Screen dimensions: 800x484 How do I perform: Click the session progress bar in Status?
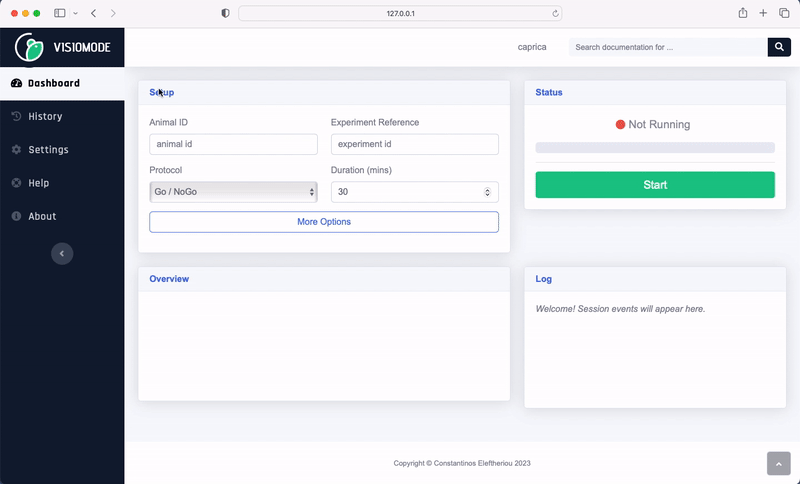[655, 148]
